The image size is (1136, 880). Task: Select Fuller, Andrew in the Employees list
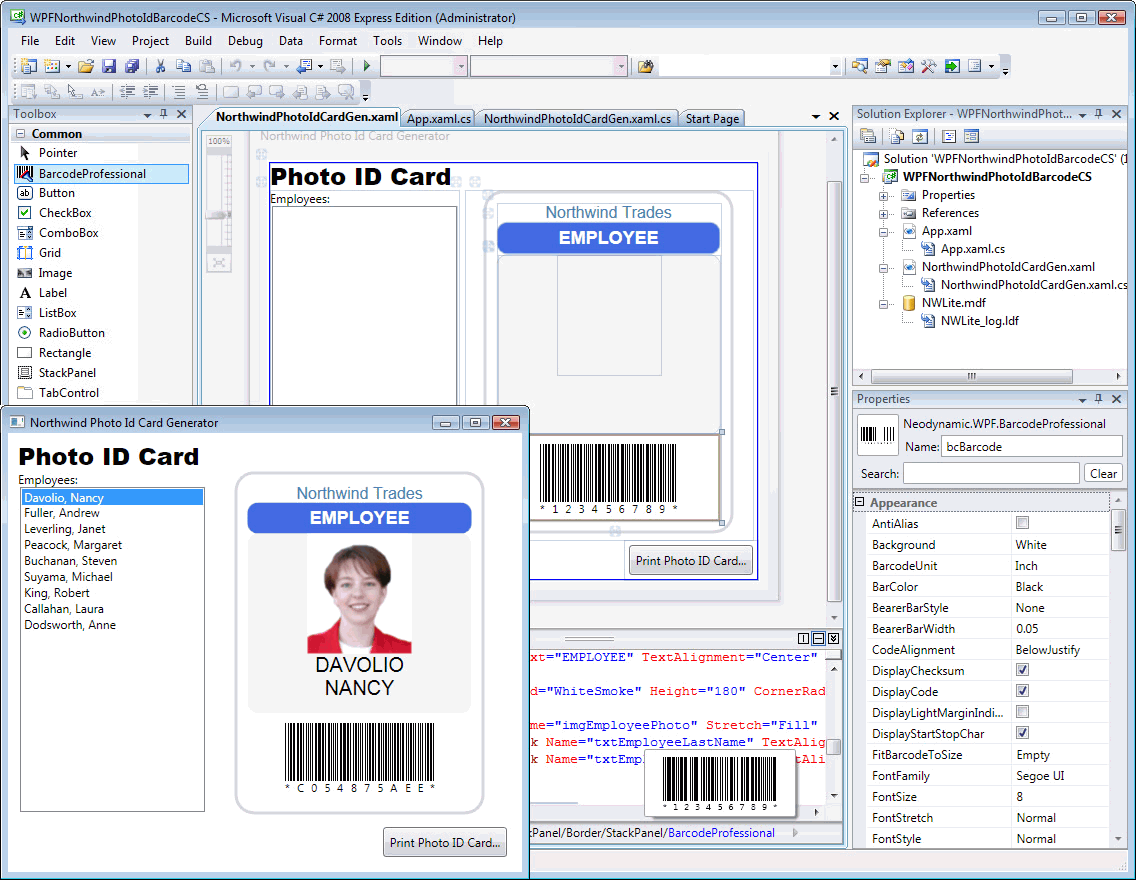click(x=112, y=513)
